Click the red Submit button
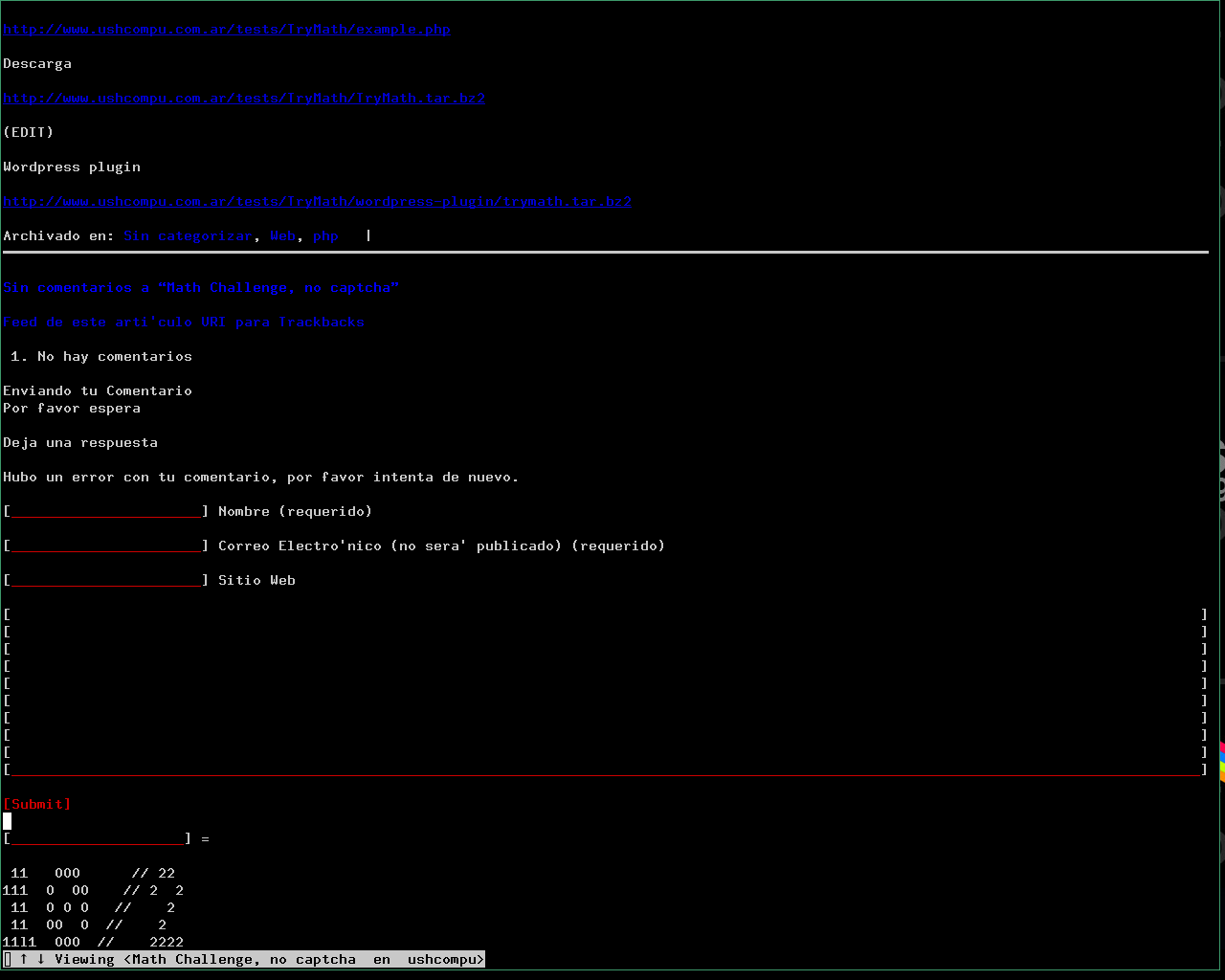This screenshot has width=1225, height=980. 37,805
